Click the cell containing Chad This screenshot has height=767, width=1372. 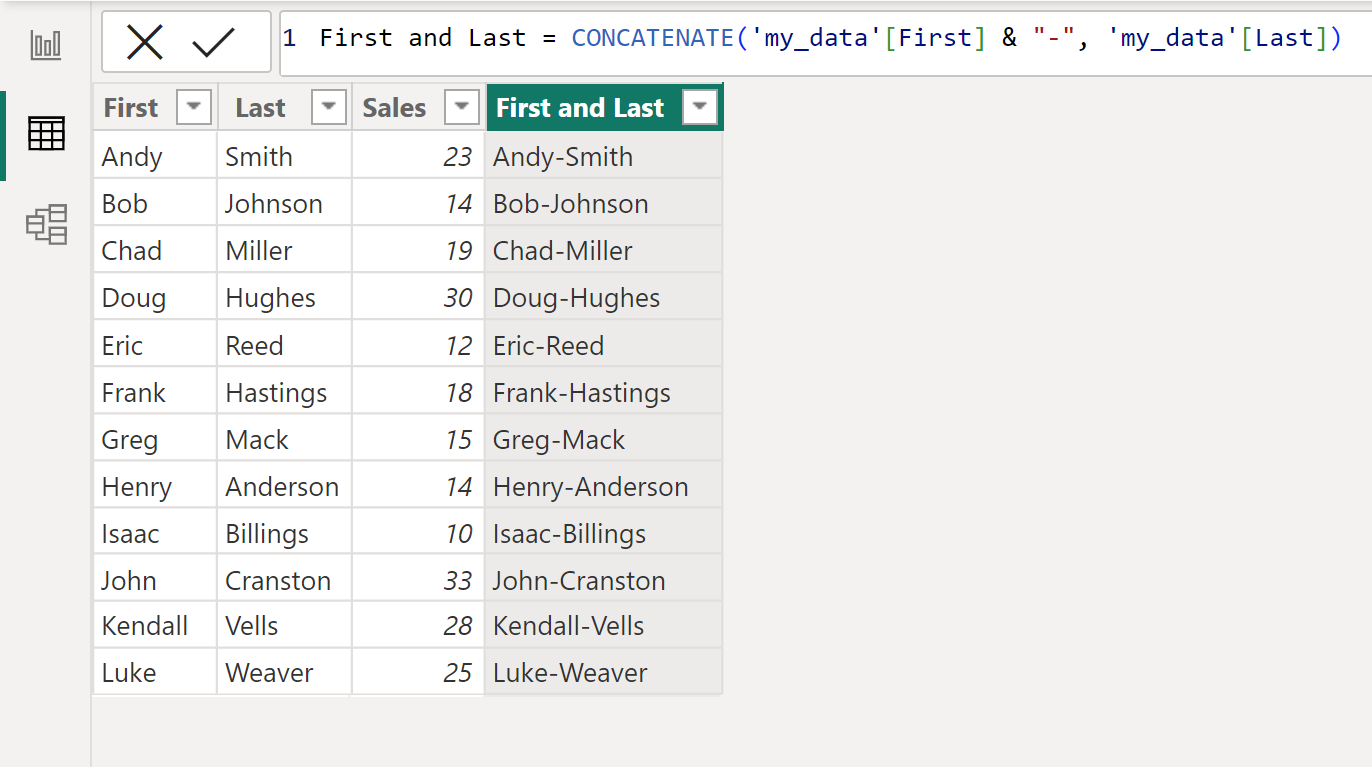coord(155,250)
